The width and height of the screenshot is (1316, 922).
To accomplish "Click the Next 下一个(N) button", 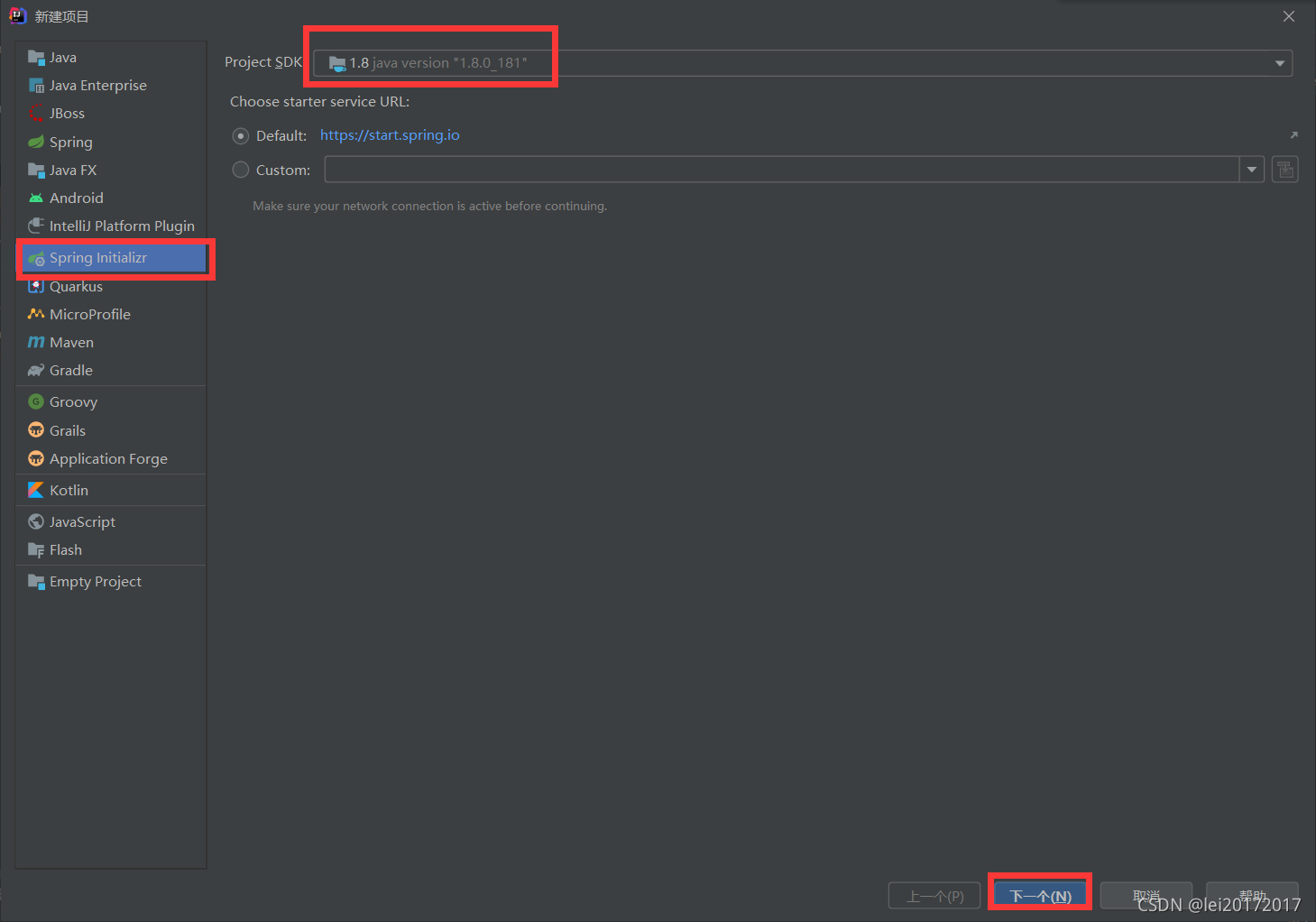I will (x=1040, y=896).
